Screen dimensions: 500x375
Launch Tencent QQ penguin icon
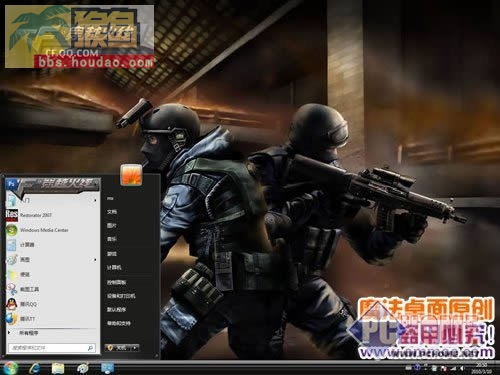[x=12, y=304]
